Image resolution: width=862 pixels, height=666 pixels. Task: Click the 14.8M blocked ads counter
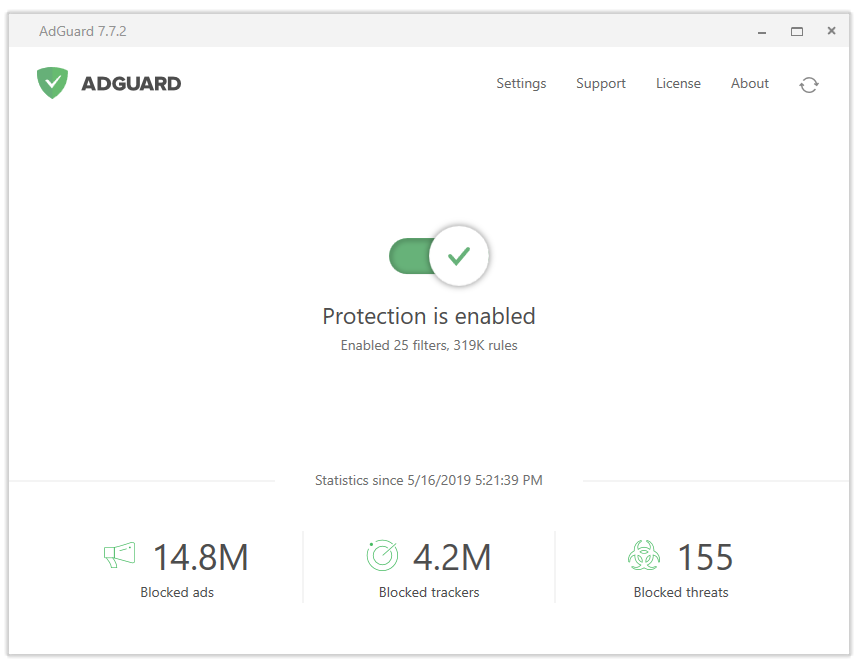tap(201, 557)
